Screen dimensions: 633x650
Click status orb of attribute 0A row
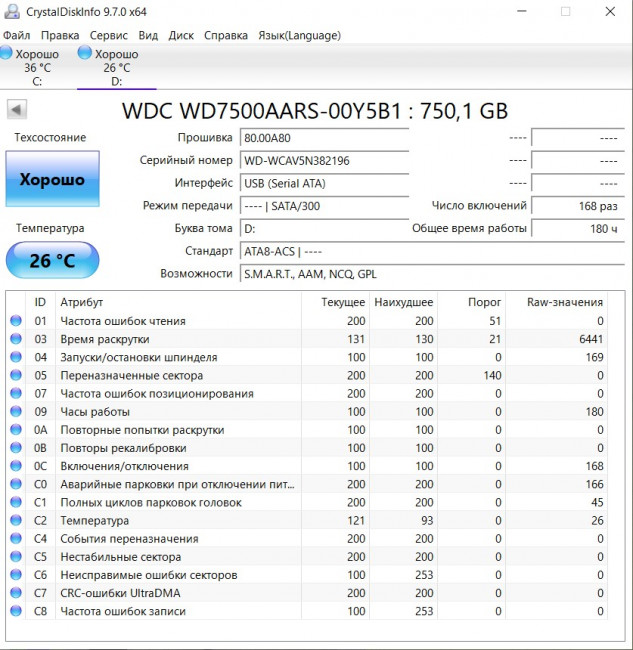[16, 429]
